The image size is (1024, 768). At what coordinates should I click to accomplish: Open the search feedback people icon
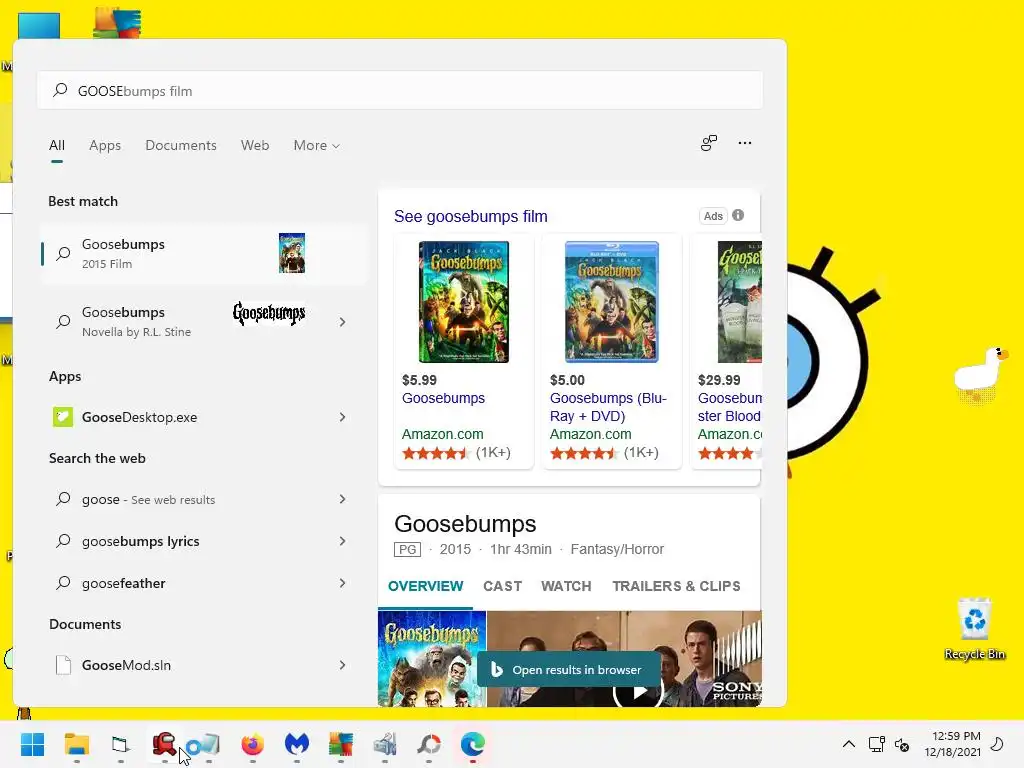click(x=709, y=143)
